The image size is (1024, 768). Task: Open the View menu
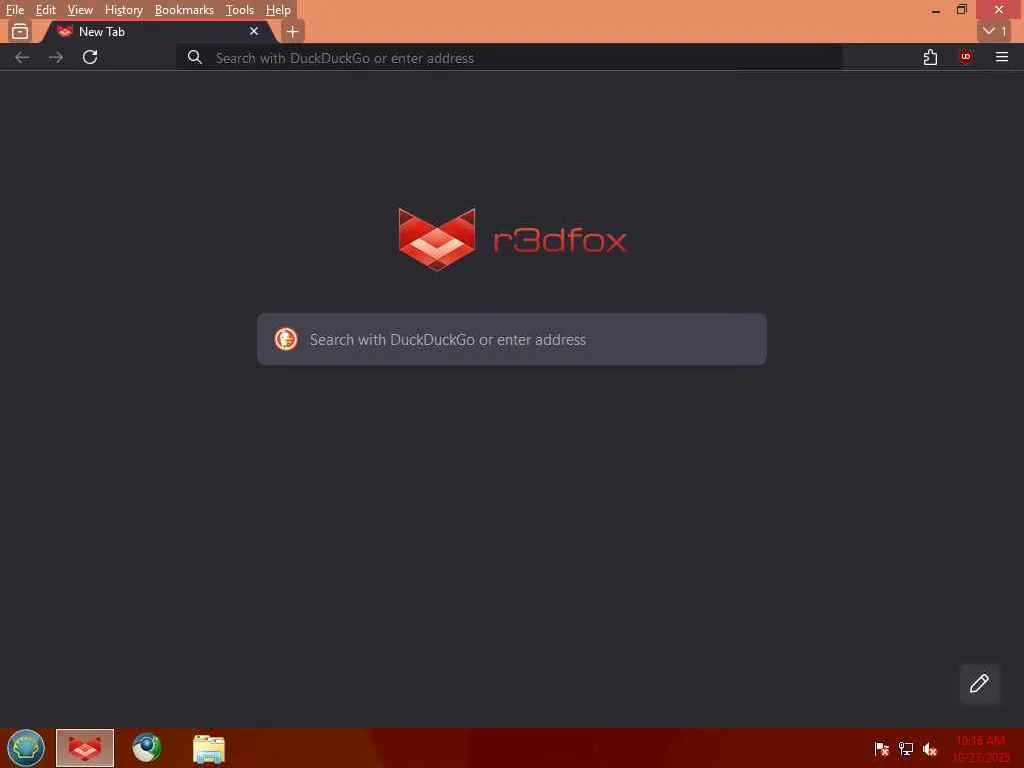(x=80, y=10)
